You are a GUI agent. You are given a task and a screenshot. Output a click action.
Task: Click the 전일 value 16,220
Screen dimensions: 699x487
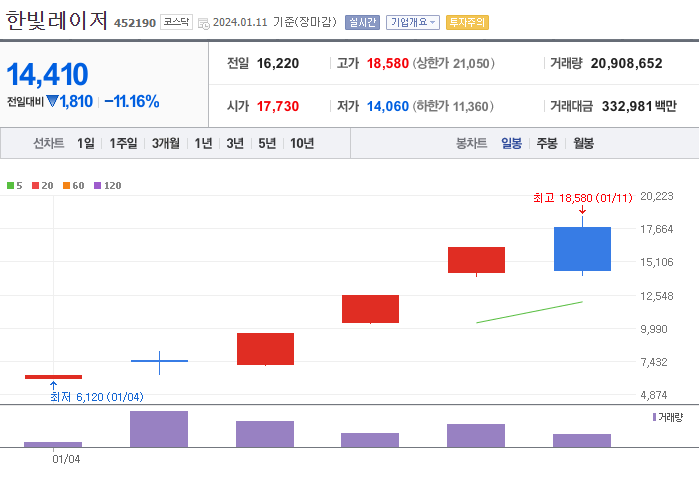click(278, 63)
